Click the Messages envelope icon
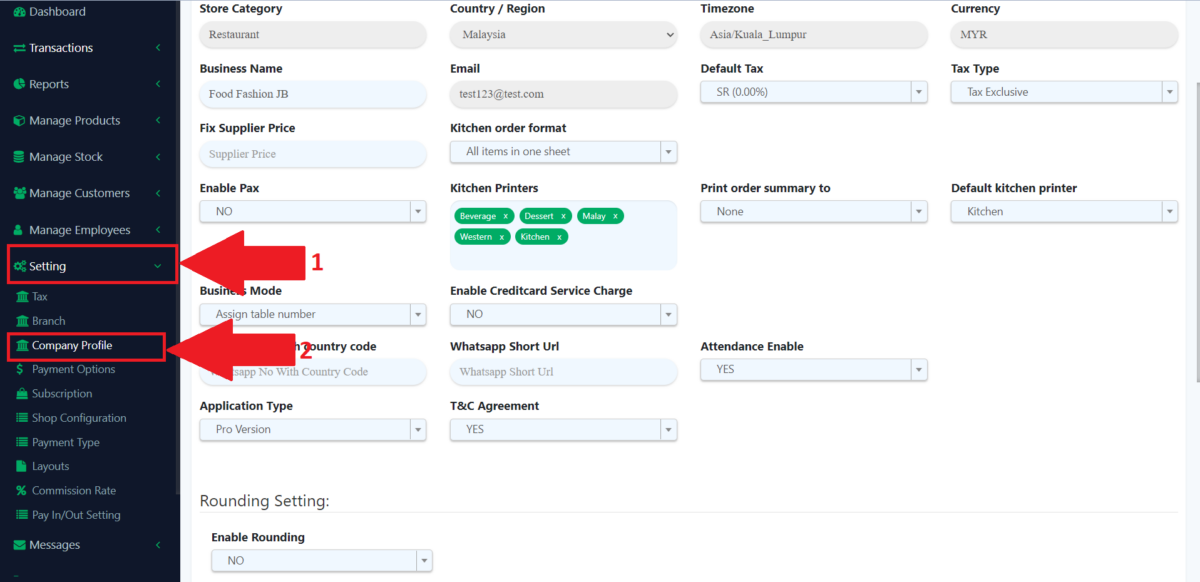1200x582 pixels. (19, 545)
